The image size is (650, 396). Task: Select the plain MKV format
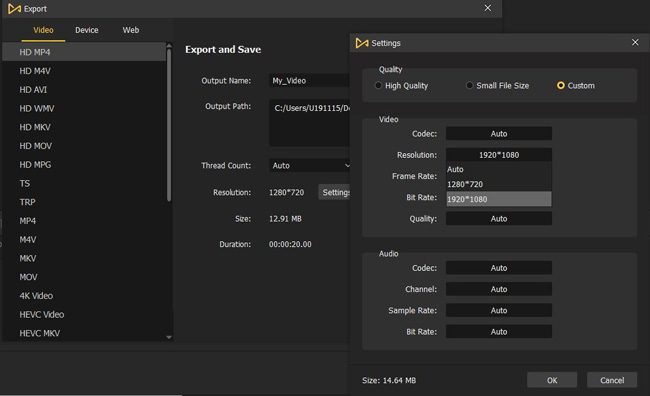coord(84,258)
